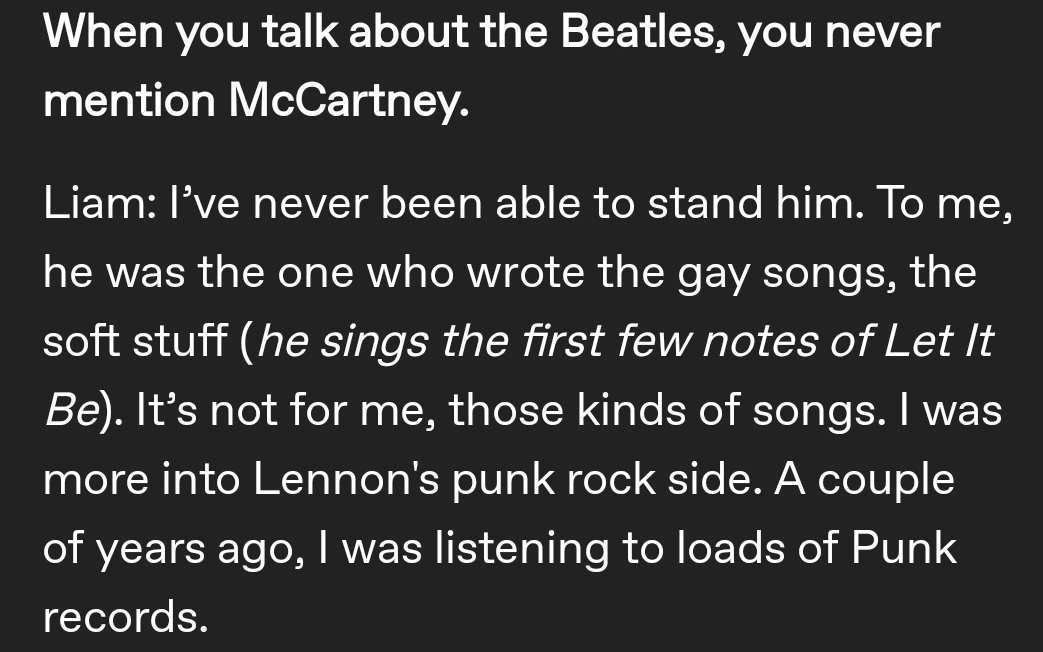1043x652 pixels.
Task: Click the word "Beatles," in the bold question
Action: pos(643,32)
